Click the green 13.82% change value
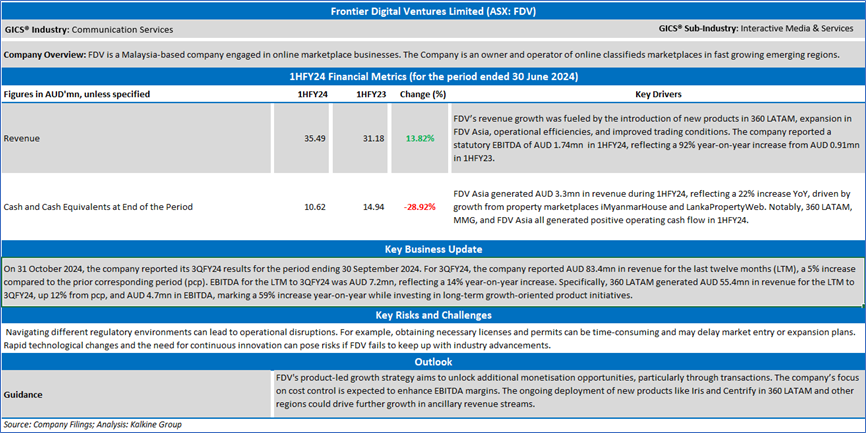866x433 pixels. (x=420, y=139)
